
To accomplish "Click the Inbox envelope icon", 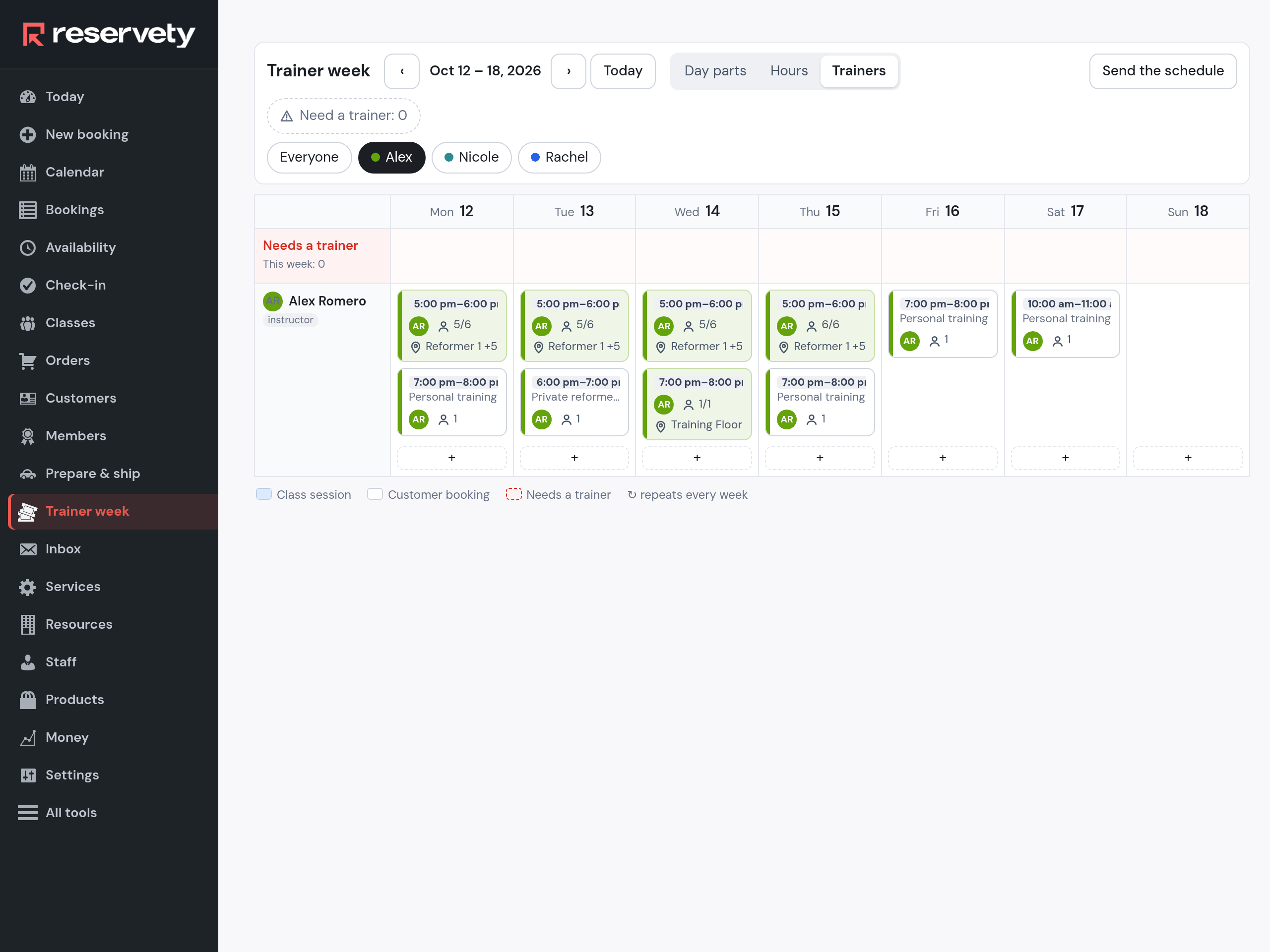I will 28,549.
